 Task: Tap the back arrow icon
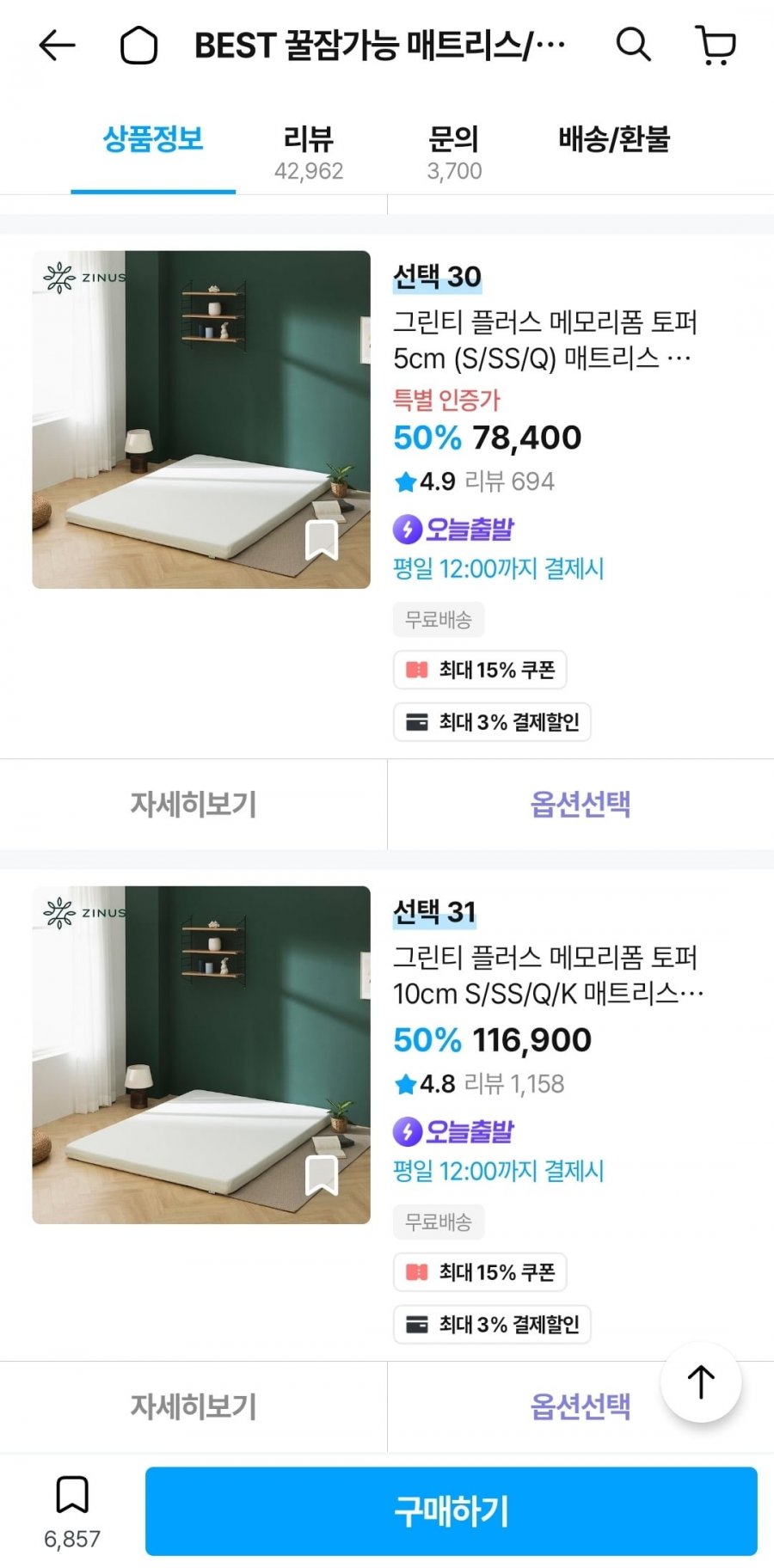[x=58, y=46]
